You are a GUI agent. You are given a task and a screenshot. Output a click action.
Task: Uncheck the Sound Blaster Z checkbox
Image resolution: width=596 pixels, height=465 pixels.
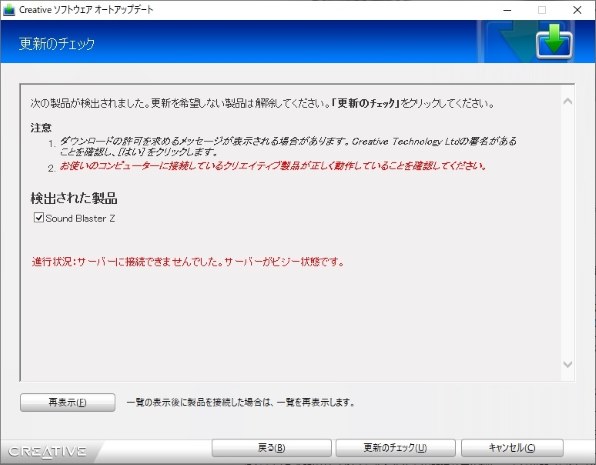pyautogui.click(x=39, y=218)
